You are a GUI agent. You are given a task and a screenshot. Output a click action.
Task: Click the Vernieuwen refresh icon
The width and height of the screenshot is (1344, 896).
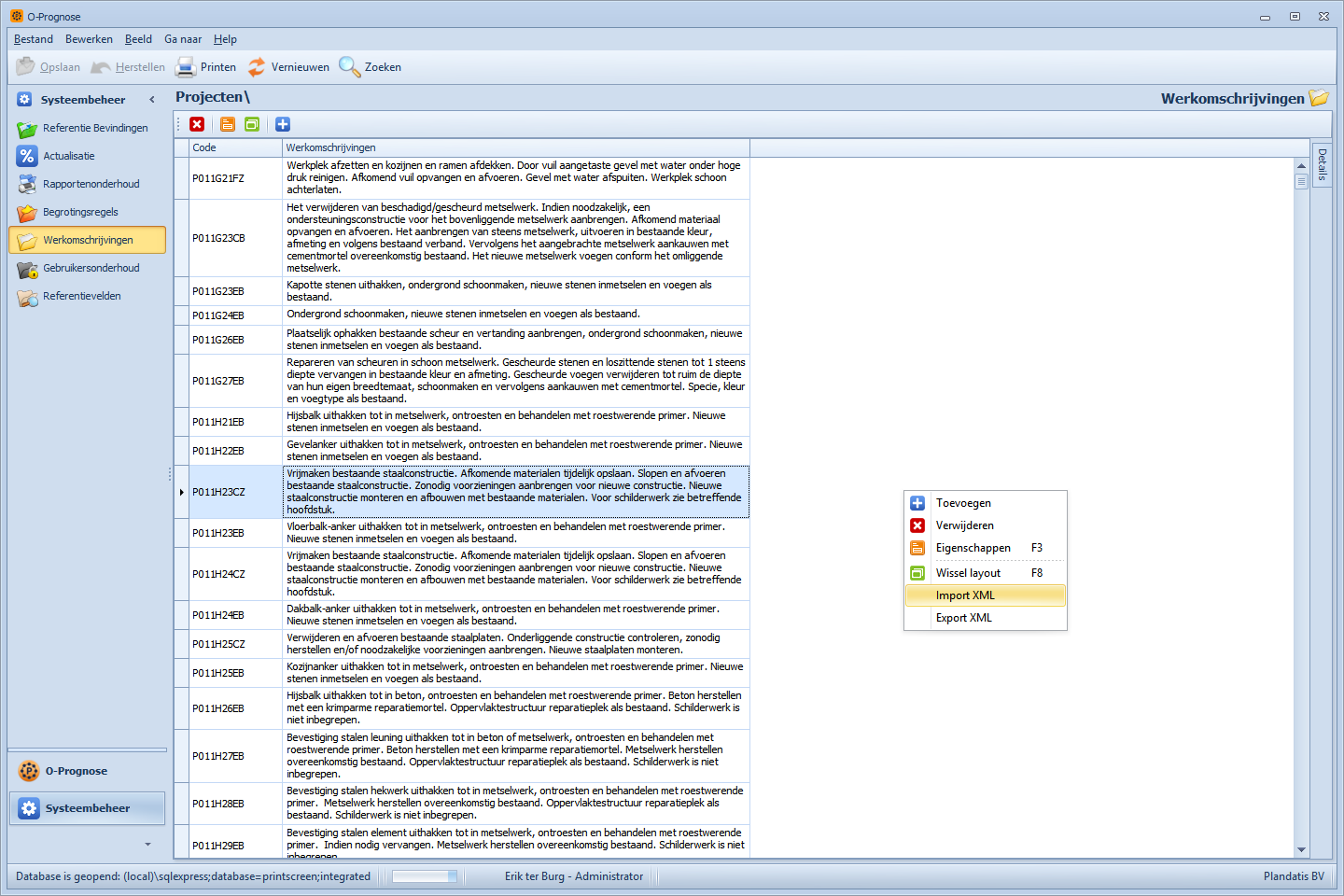[x=257, y=67]
